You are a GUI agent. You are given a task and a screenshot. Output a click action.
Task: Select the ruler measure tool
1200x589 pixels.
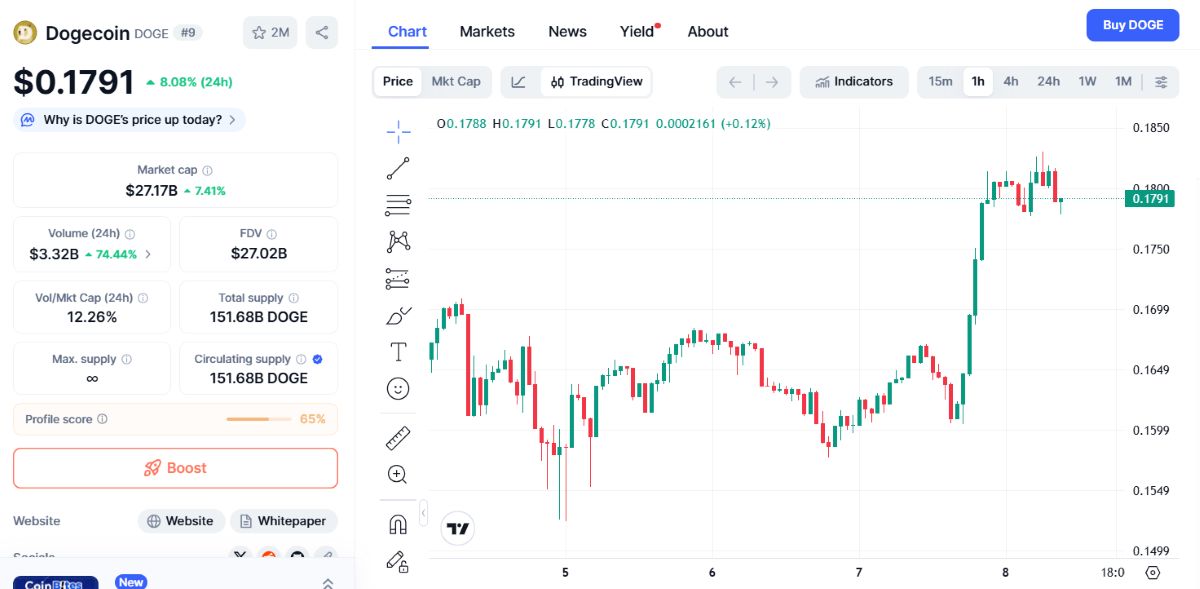(398, 438)
